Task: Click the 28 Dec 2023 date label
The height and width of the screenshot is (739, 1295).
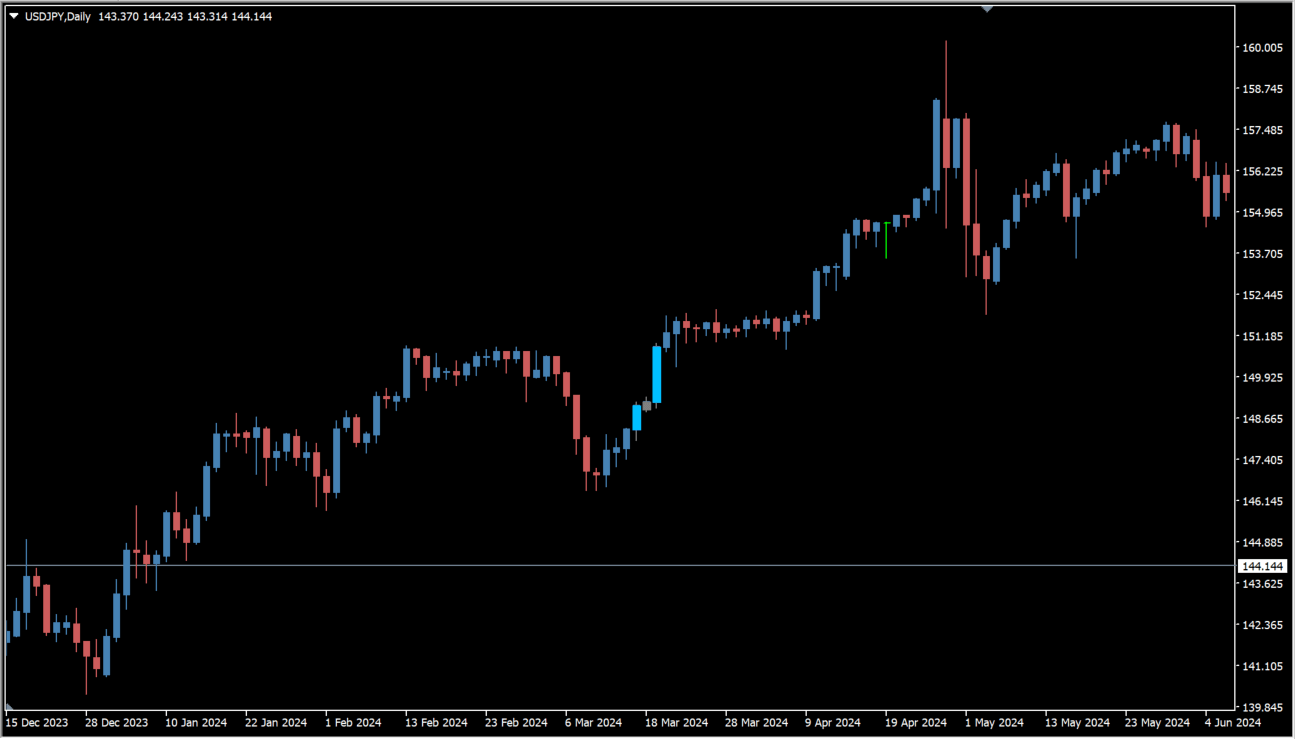Action: click(x=116, y=723)
